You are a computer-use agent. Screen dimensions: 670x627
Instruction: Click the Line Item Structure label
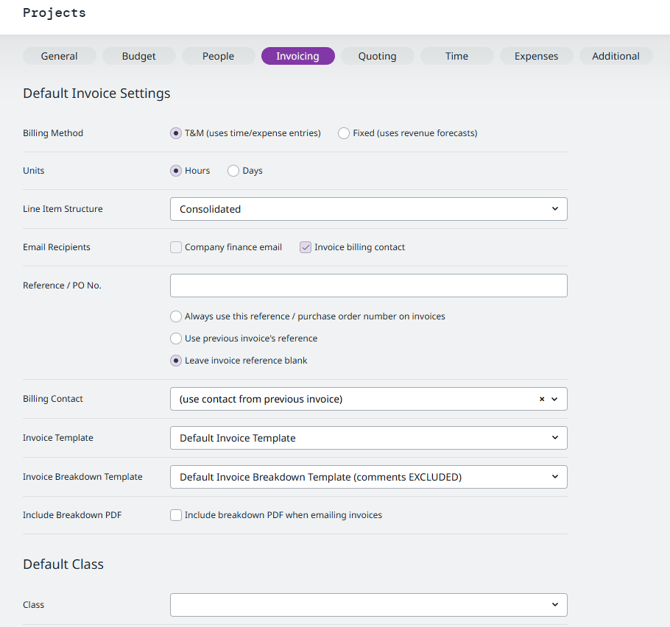(x=63, y=209)
